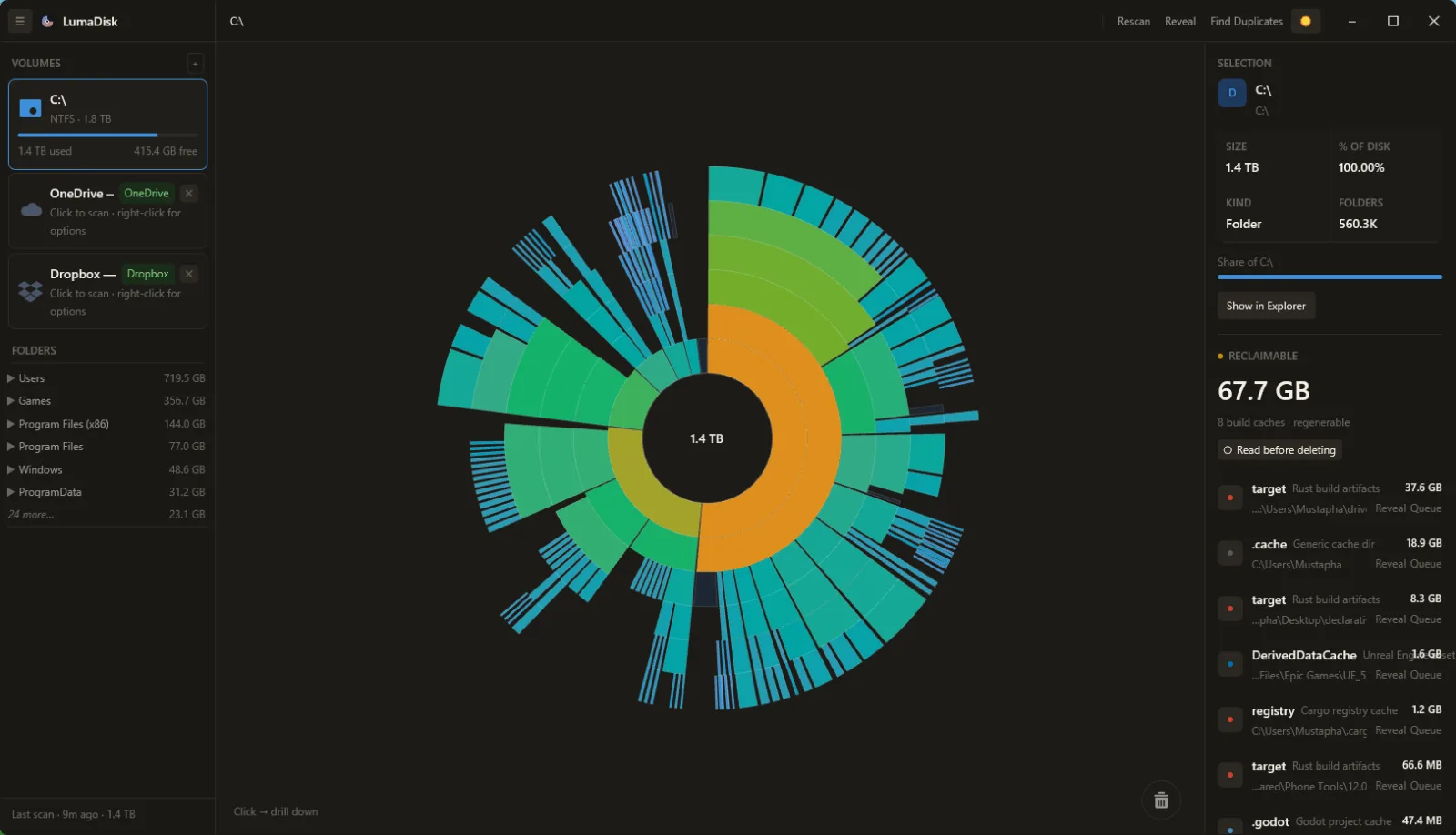Click the 719.5 GB Users size
The width and height of the screenshot is (1456, 835).
(185, 378)
